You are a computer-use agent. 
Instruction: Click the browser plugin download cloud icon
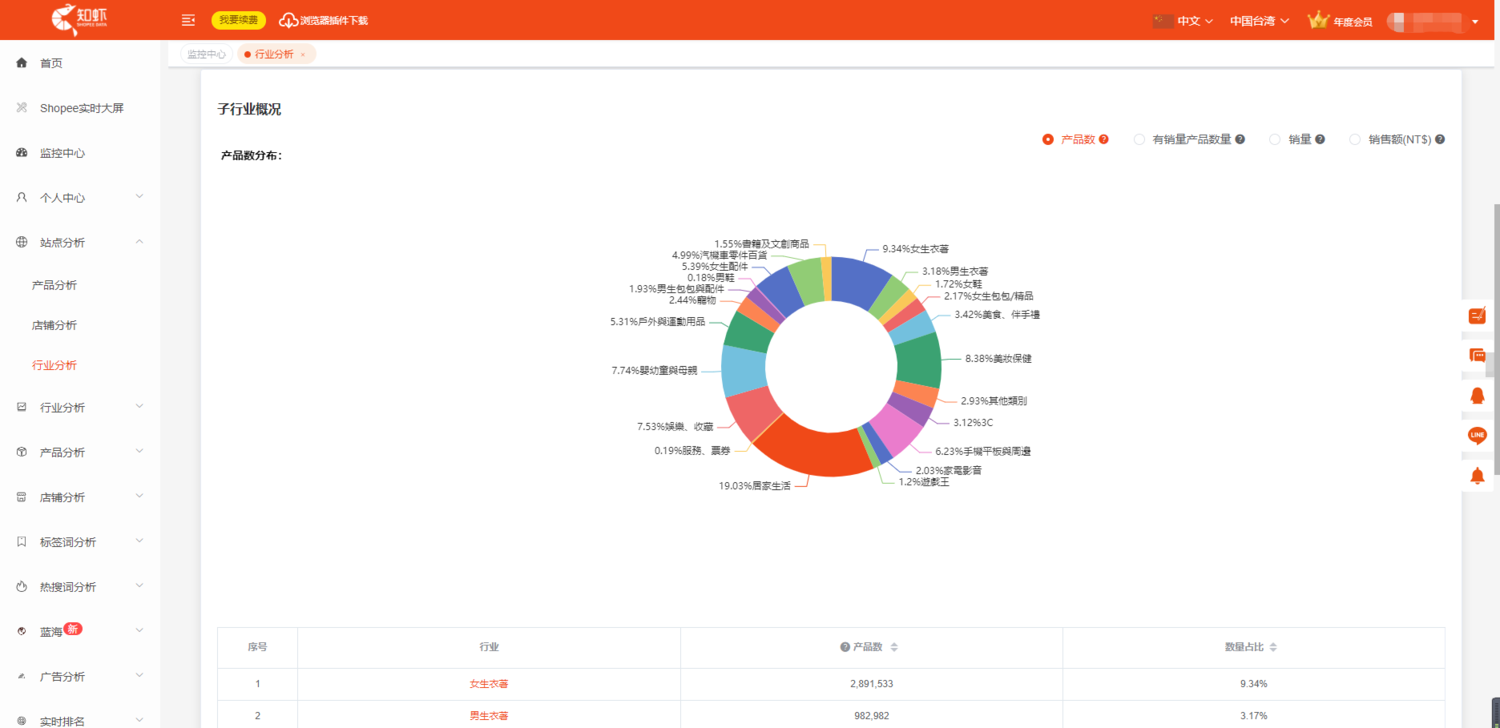pos(288,20)
